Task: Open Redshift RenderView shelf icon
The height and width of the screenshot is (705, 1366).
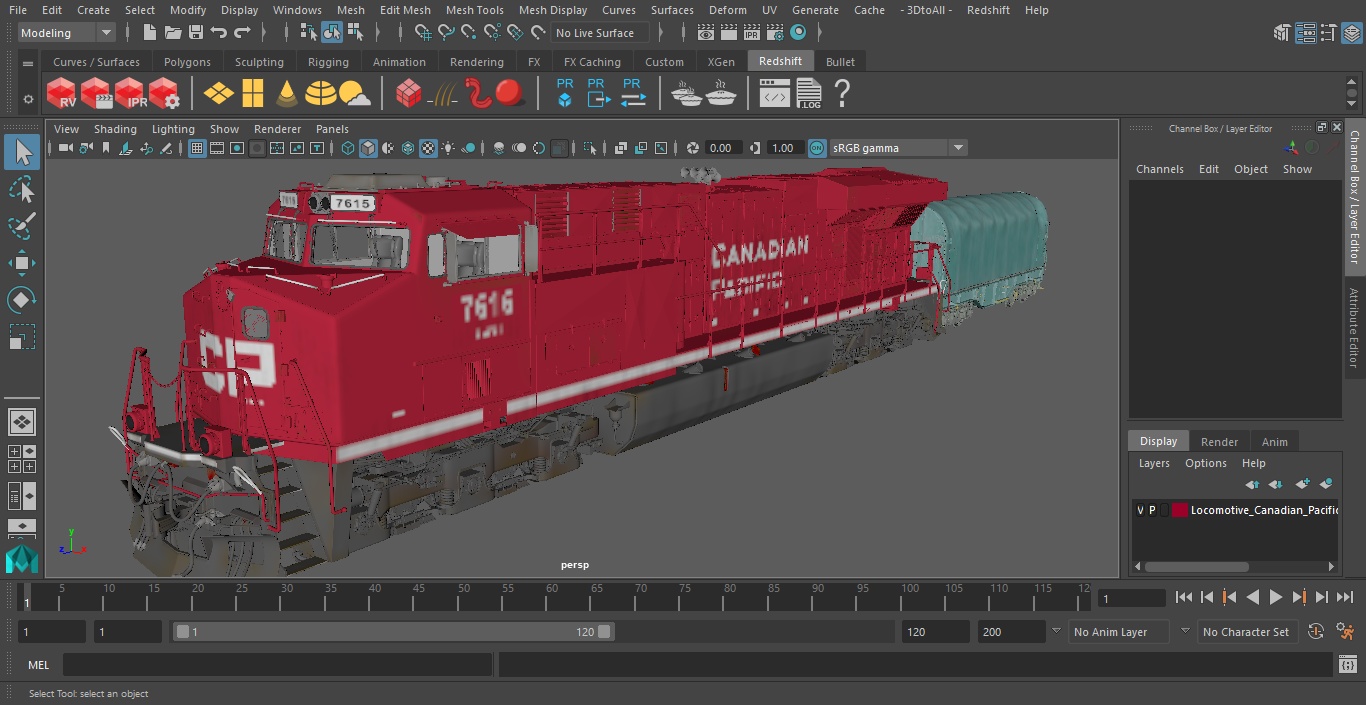Action: coord(62,94)
